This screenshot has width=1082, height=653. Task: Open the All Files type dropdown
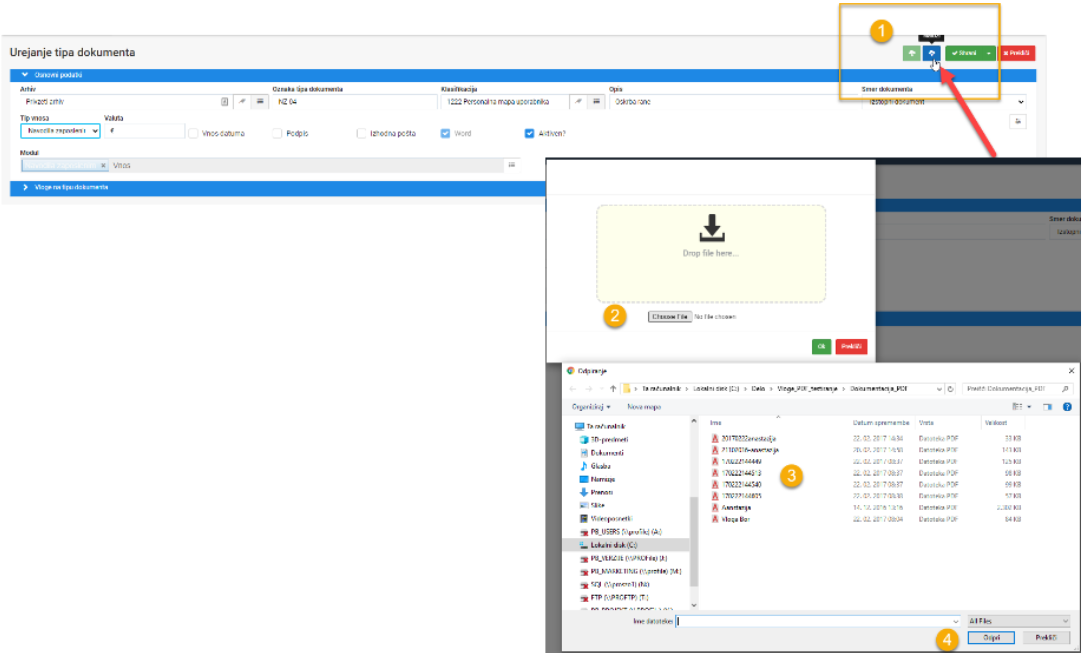1019,621
